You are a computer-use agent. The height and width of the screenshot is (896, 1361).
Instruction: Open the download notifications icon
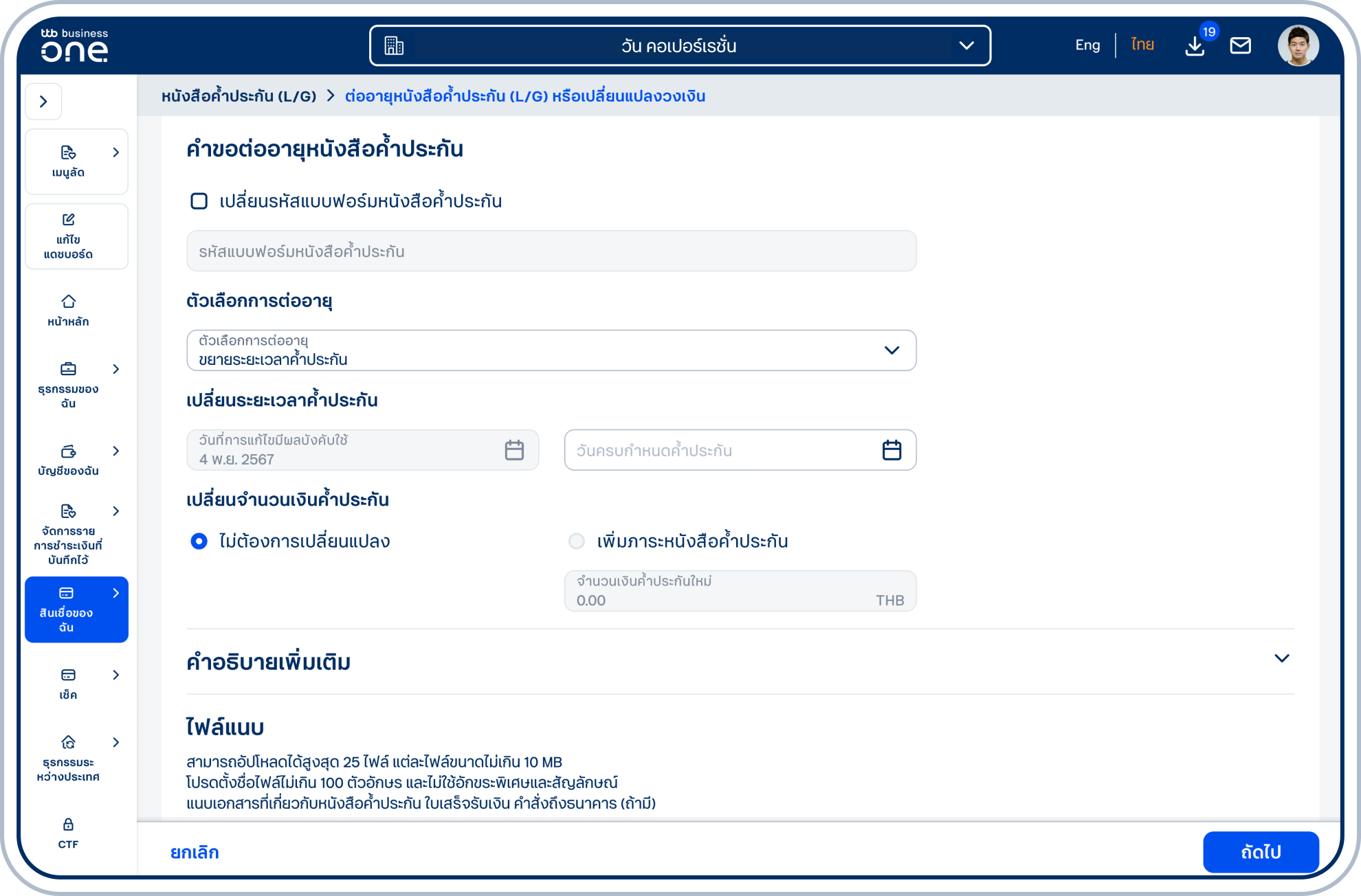pyautogui.click(x=1195, y=46)
